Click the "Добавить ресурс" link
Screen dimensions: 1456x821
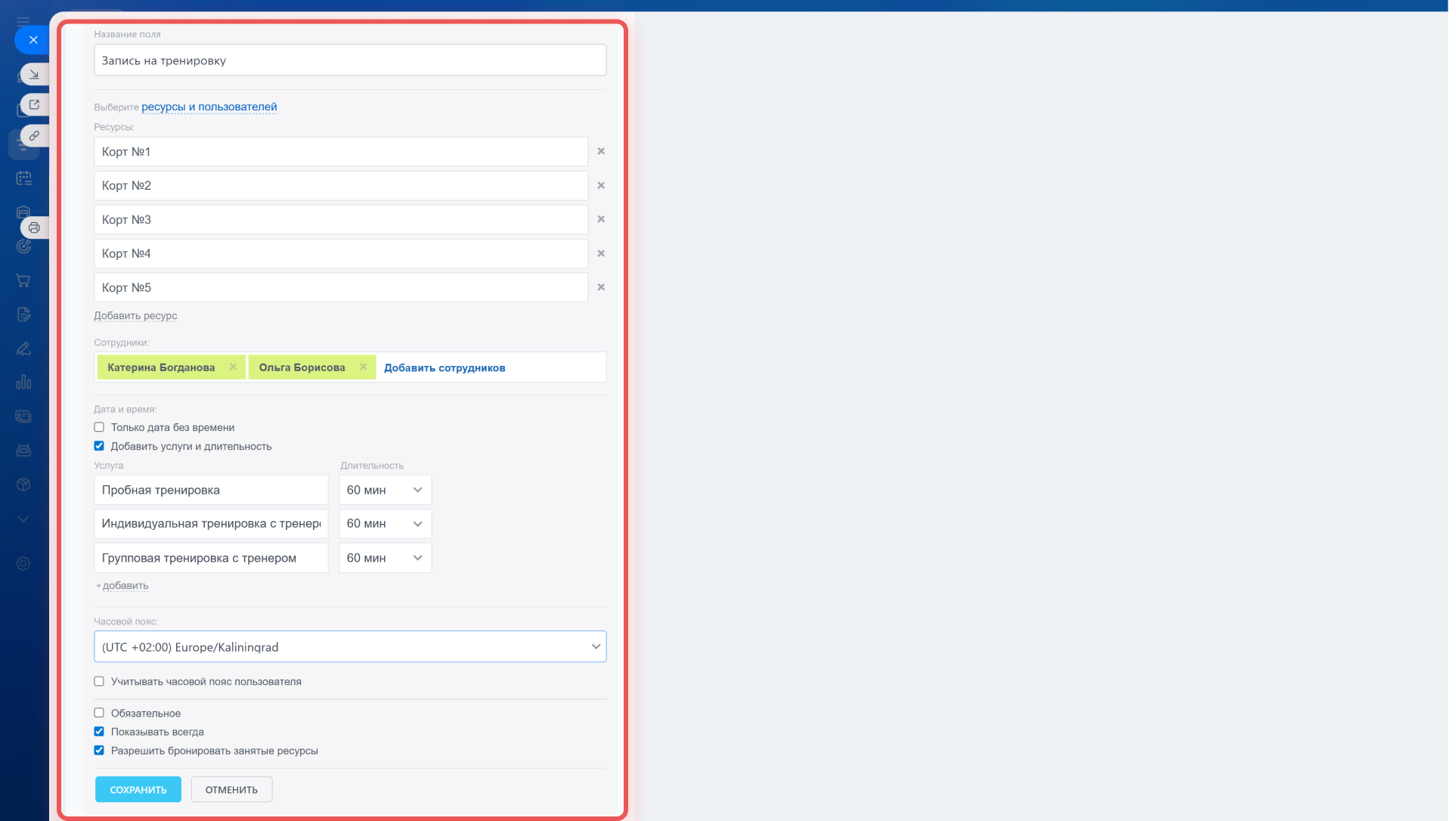[135, 316]
